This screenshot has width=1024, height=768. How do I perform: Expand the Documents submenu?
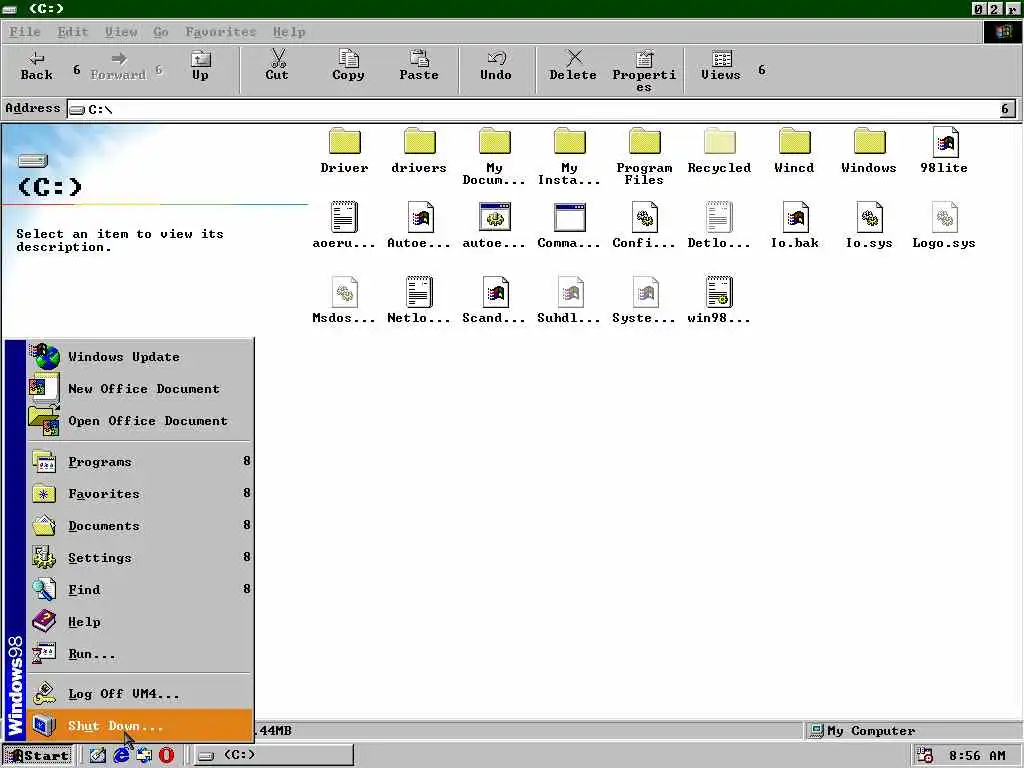click(140, 526)
